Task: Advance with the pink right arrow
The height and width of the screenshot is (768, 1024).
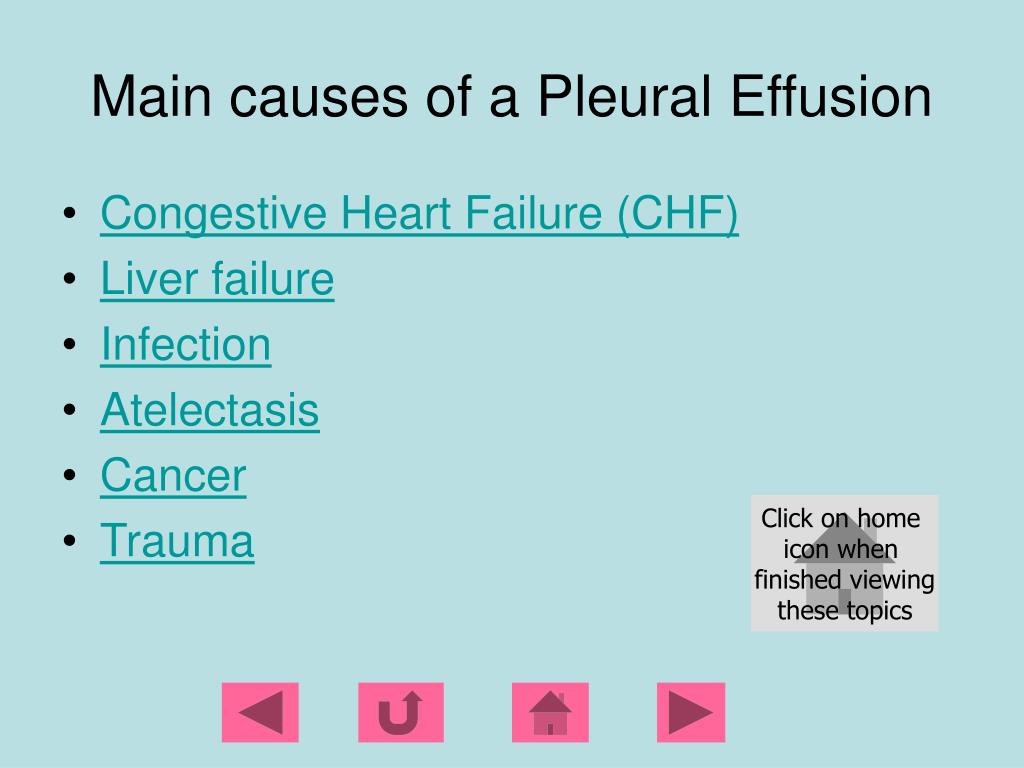Action: click(691, 712)
